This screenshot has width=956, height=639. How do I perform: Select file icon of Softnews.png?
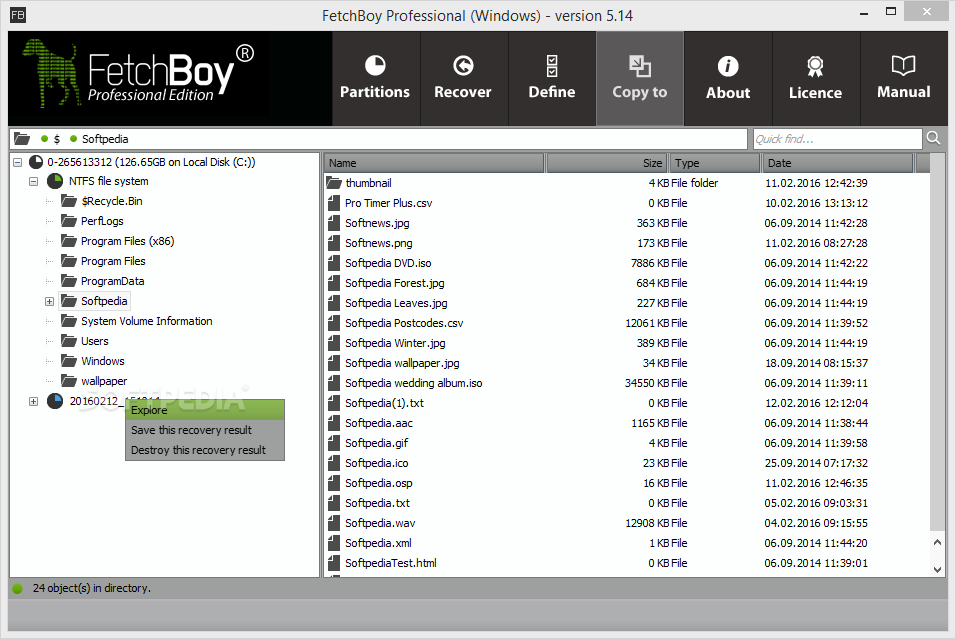(334, 243)
